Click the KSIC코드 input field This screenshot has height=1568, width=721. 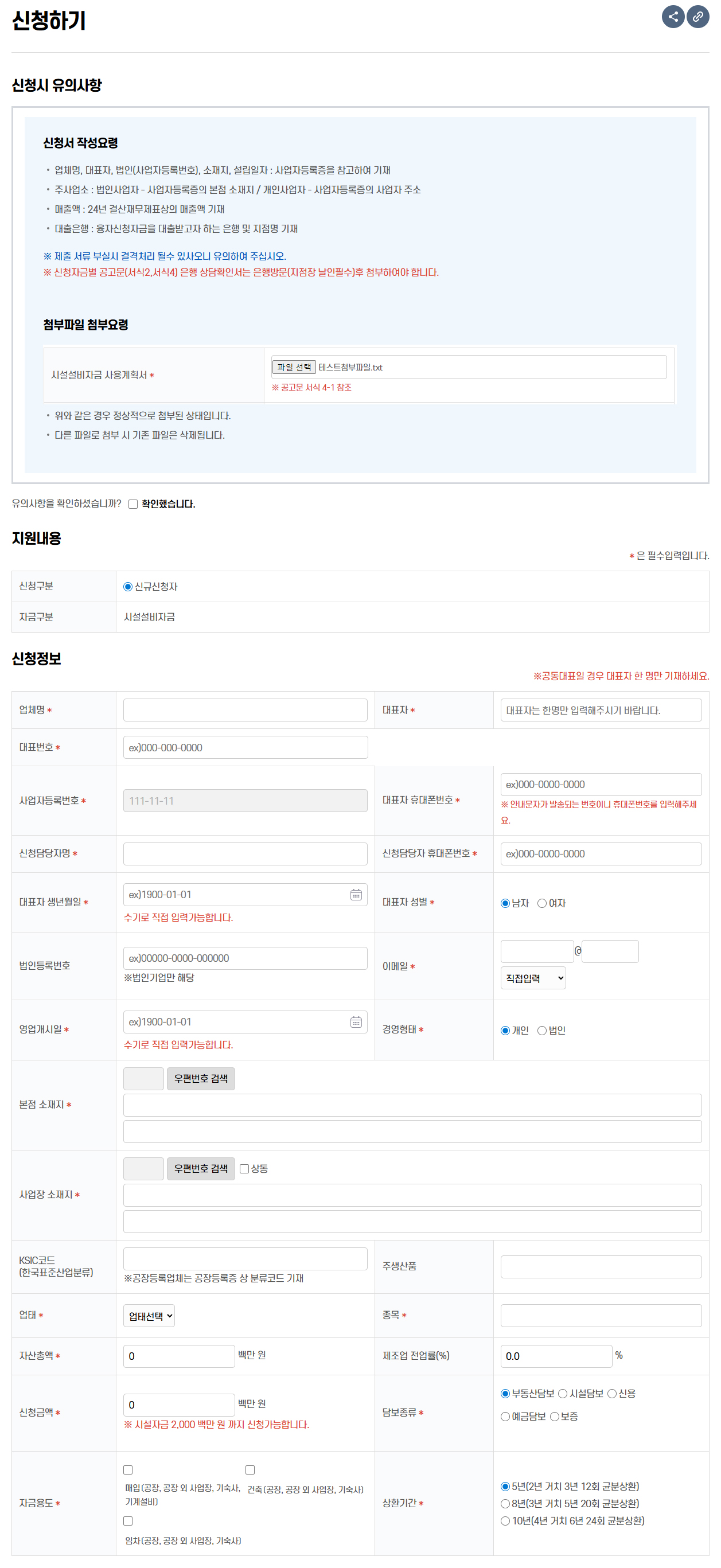point(245,1259)
